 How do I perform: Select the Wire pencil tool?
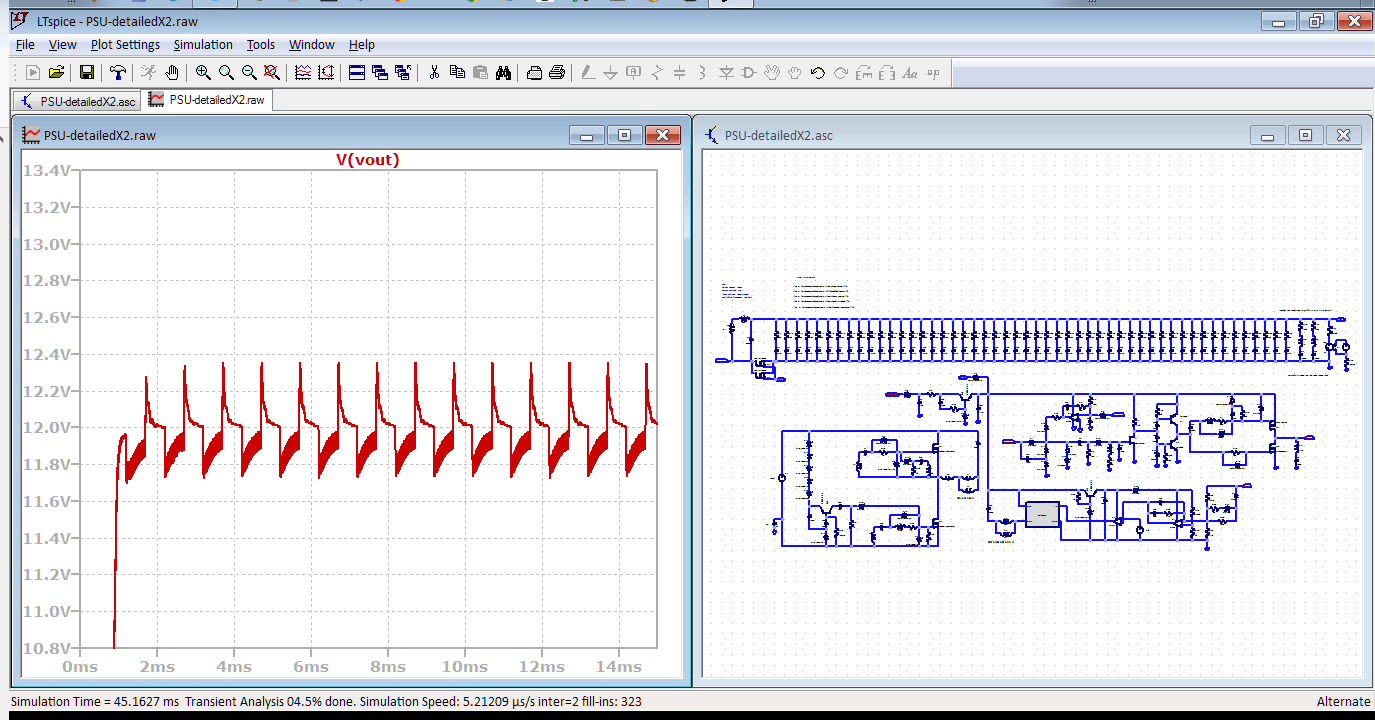587,72
